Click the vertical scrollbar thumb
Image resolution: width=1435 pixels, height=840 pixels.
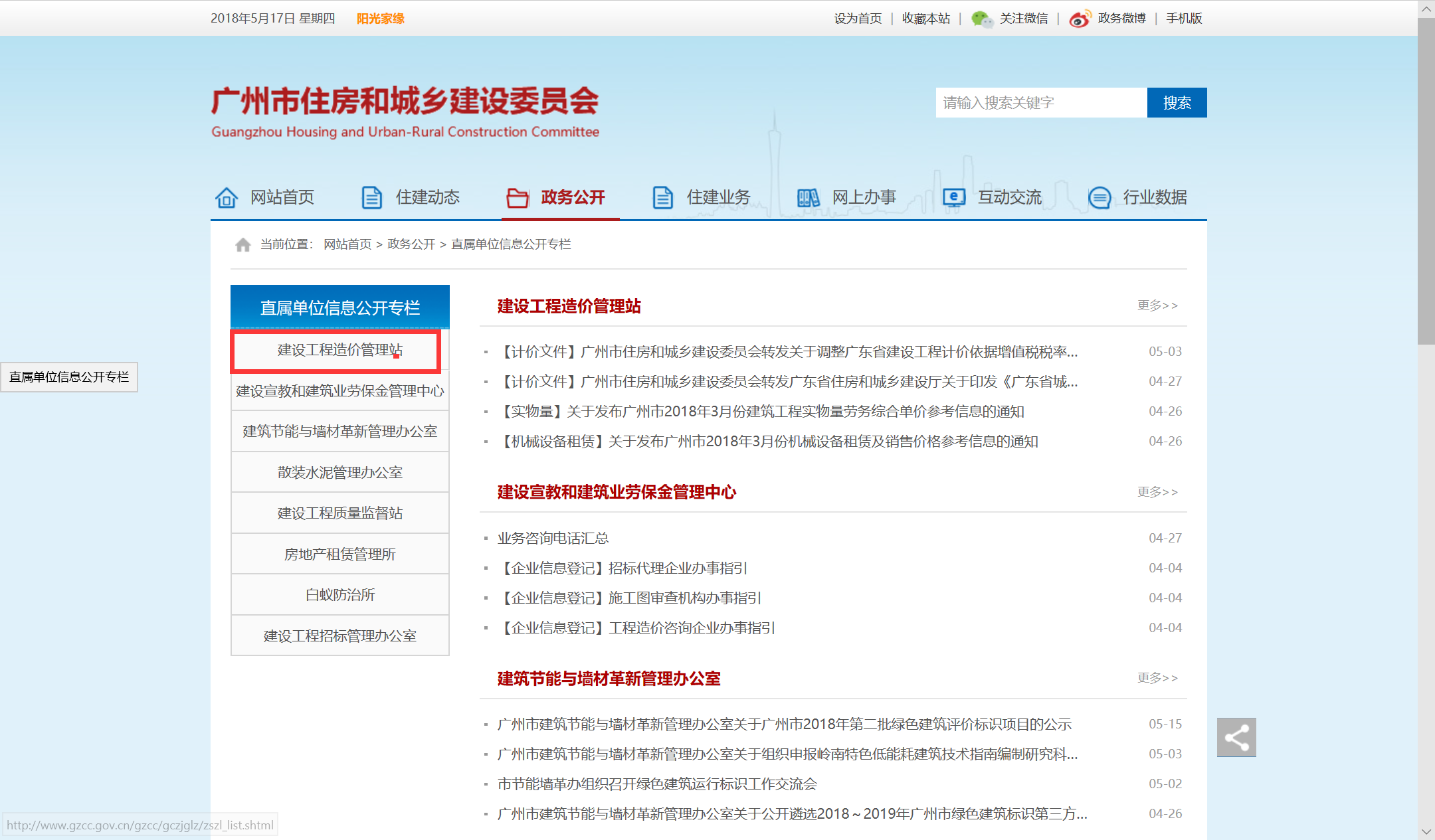1426,181
